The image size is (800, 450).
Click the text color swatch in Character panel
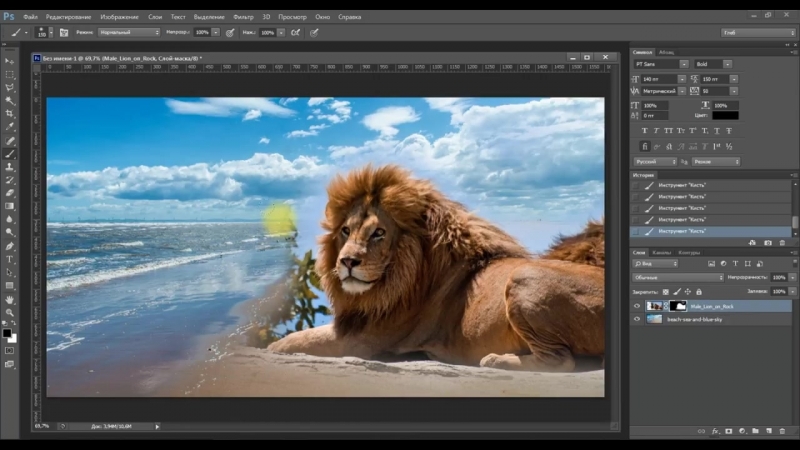click(x=725, y=115)
